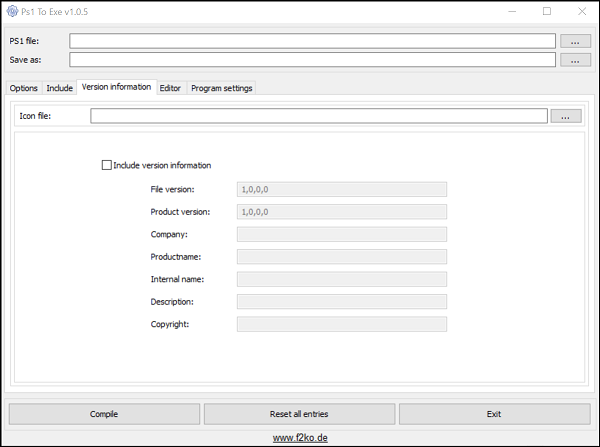Click the 'File version:' label
The image size is (600, 447).
tap(172, 189)
